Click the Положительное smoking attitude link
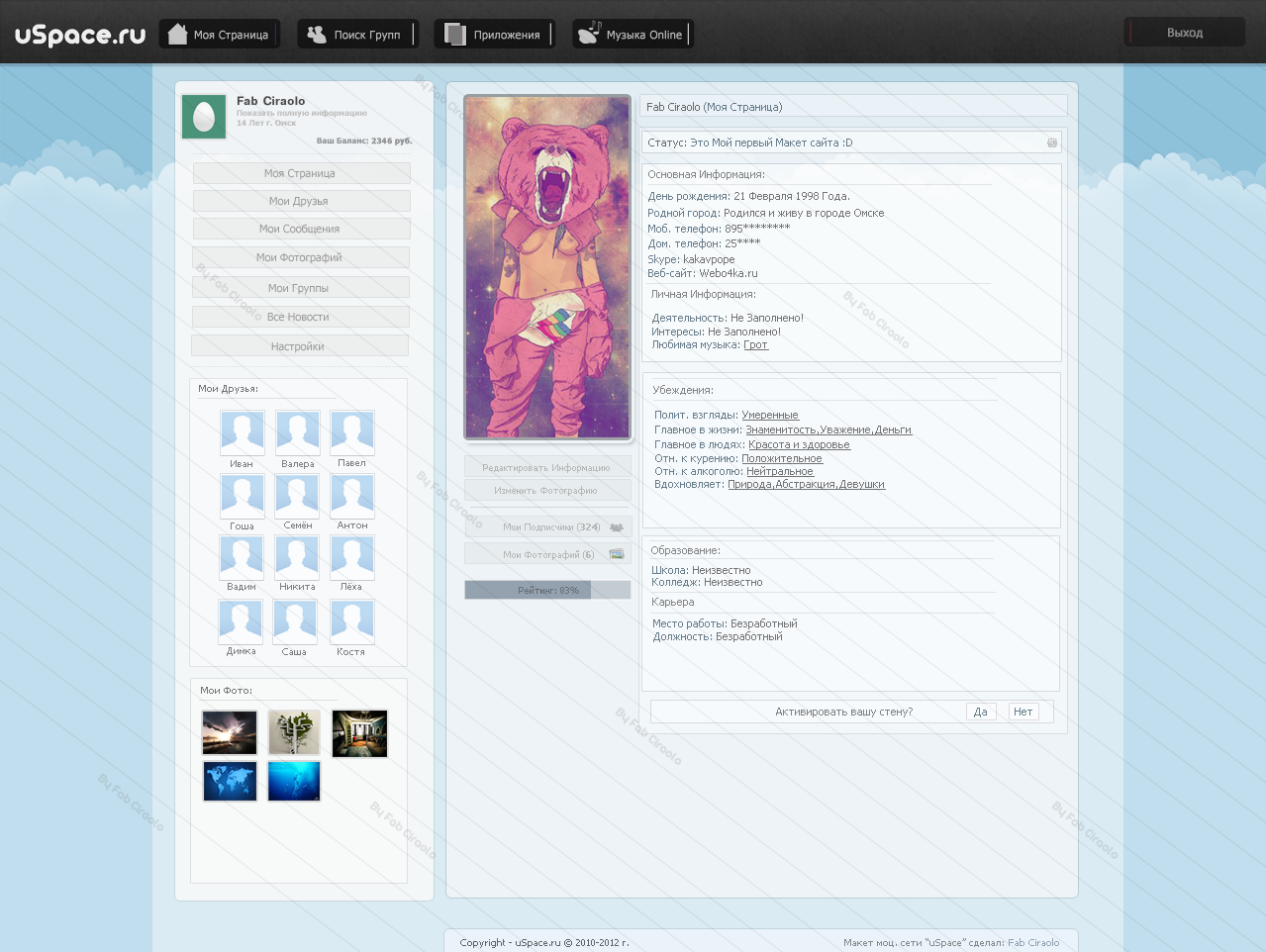Viewport: 1266px width, 952px height. (782, 459)
